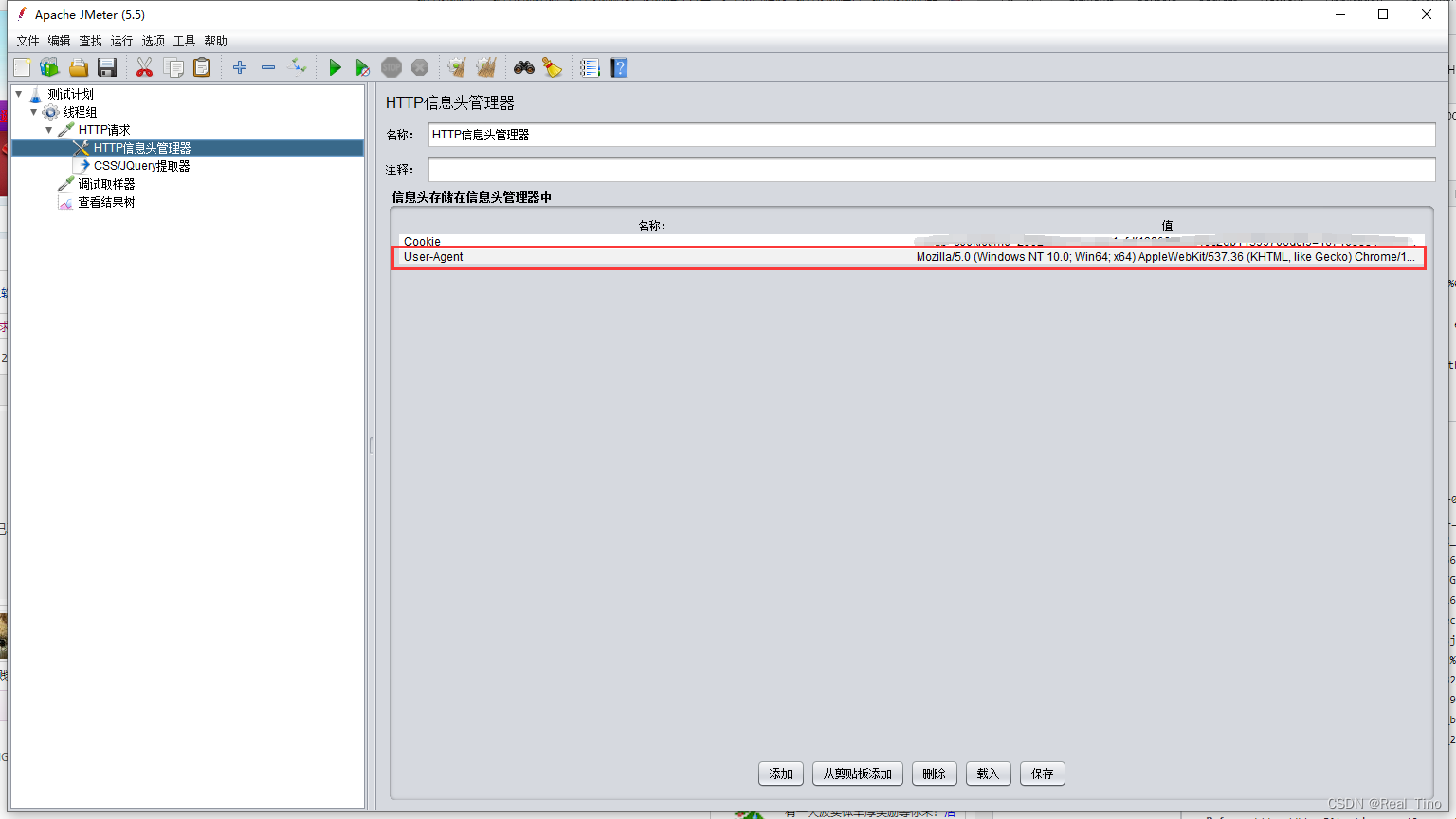Open an existing test plan with the folder icon
The width and height of the screenshot is (1456, 819).
point(78,67)
